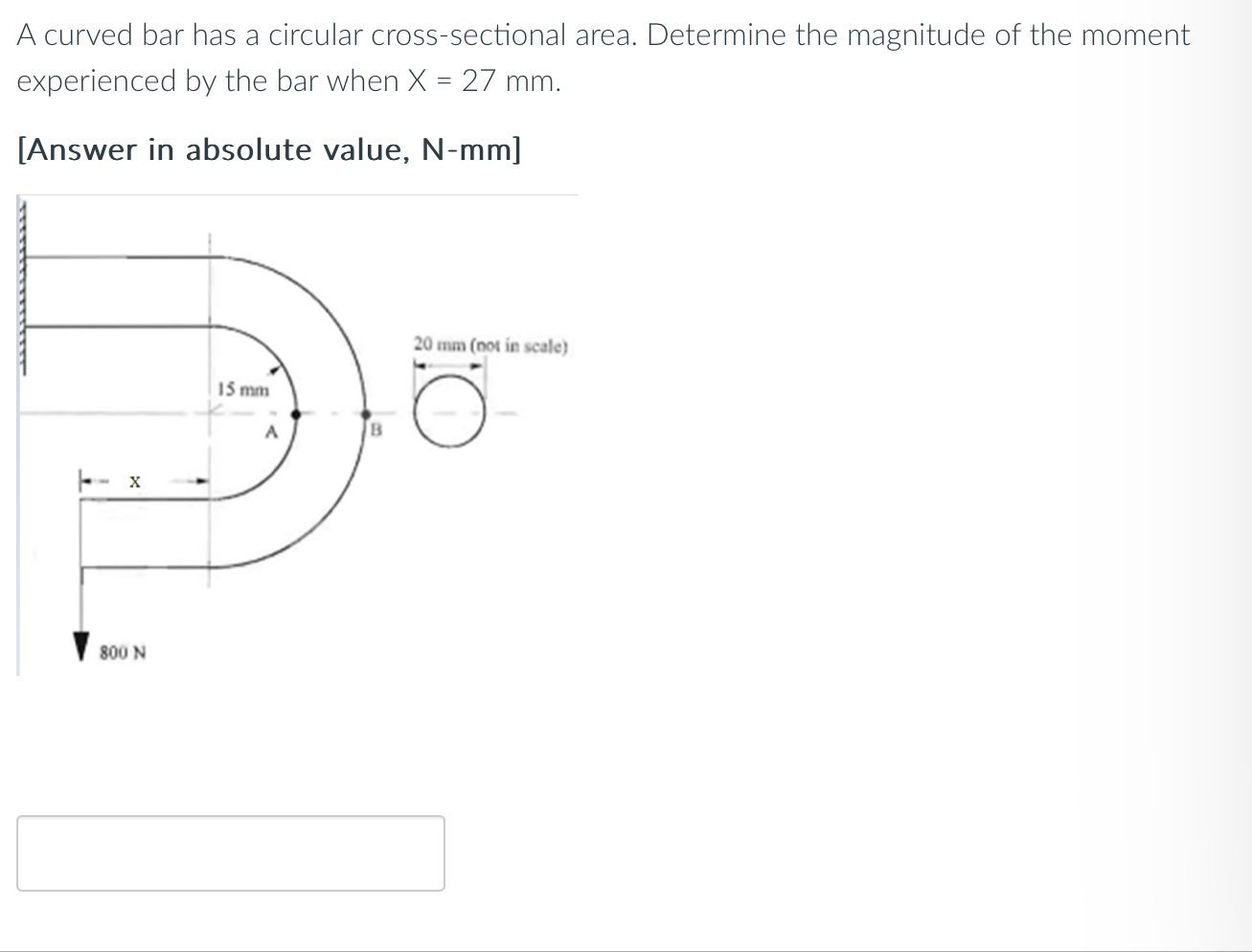Click inside the answer input box

[230, 852]
